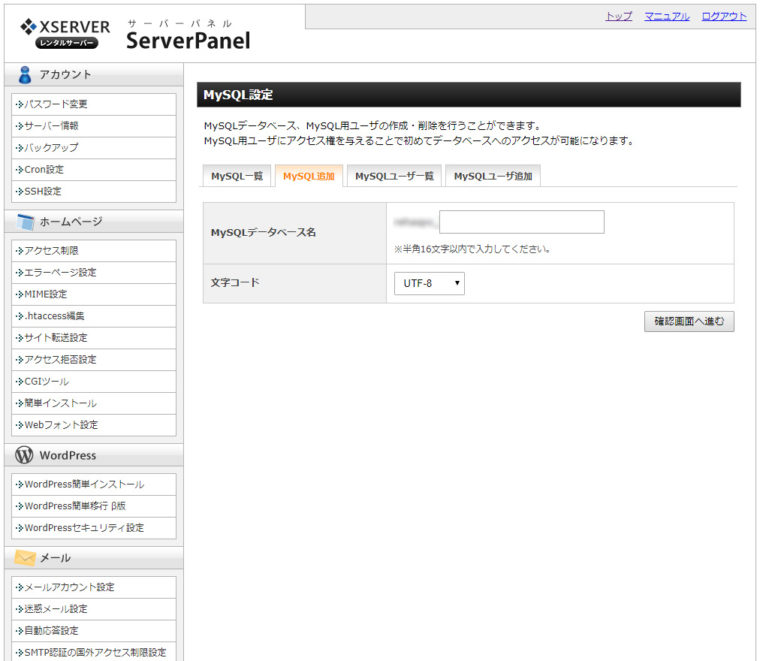Open アクセス拒否設定 in the sidebar
760x661 pixels.
(94, 360)
